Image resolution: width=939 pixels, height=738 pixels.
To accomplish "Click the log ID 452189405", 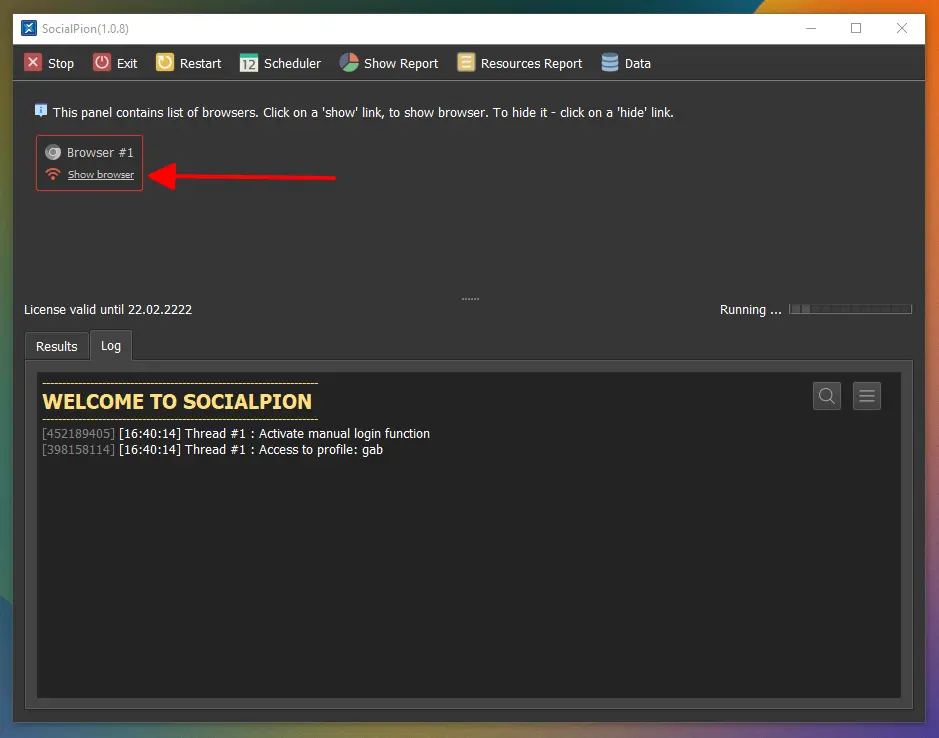I will (78, 434).
